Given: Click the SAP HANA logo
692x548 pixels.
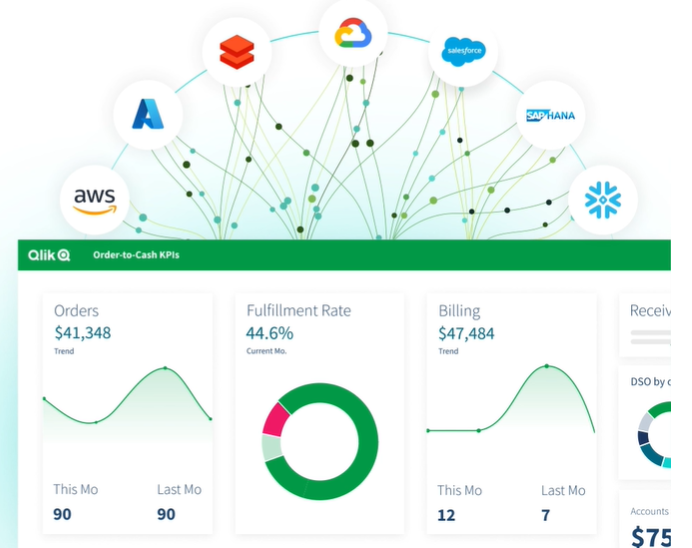Looking at the screenshot, I should (550, 116).
